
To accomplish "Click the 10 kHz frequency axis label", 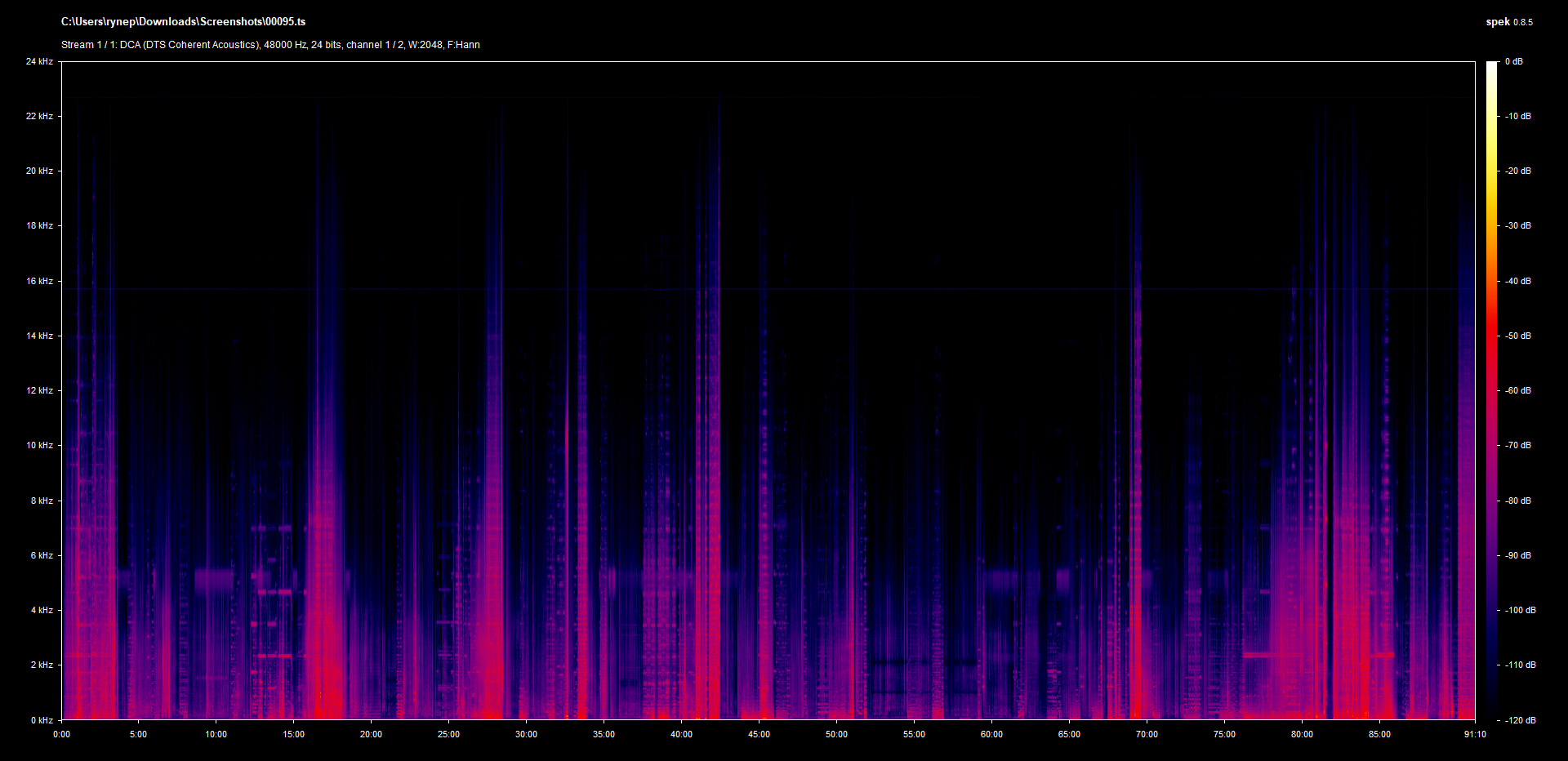I will coord(39,445).
